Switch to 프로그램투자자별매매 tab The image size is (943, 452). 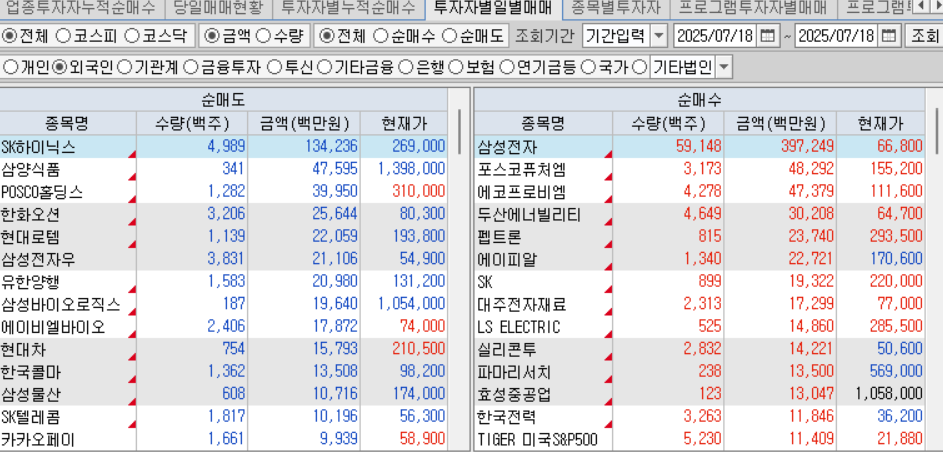click(752, 8)
